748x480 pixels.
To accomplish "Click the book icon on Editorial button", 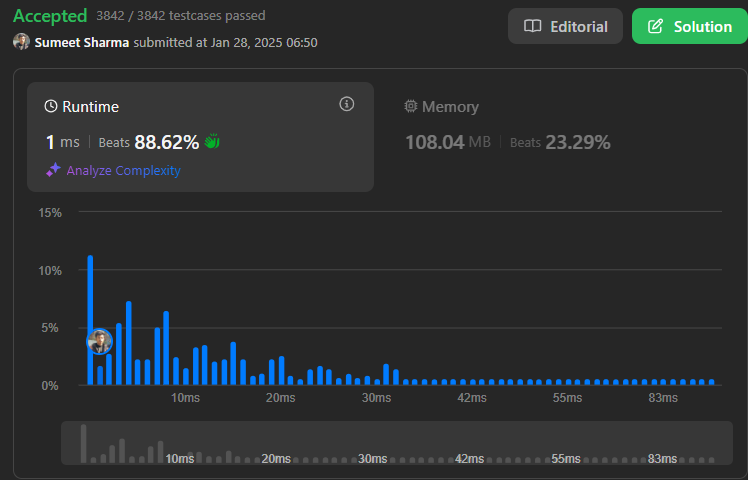I will tap(533, 27).
